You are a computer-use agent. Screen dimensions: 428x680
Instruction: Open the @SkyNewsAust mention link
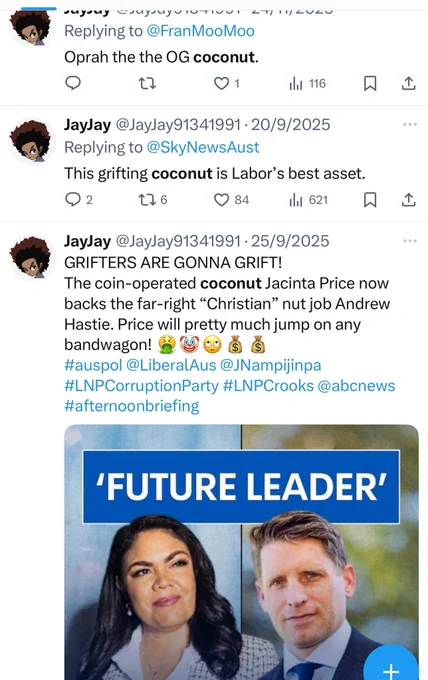[x=203, y=147]
